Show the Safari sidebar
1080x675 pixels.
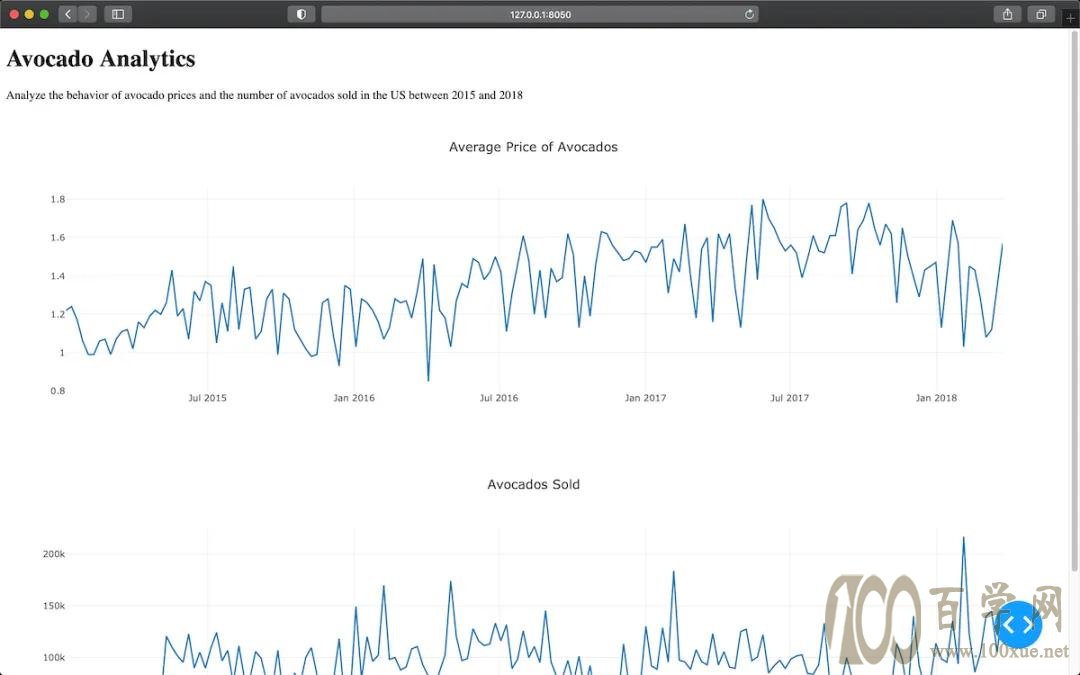click(118, 14)
